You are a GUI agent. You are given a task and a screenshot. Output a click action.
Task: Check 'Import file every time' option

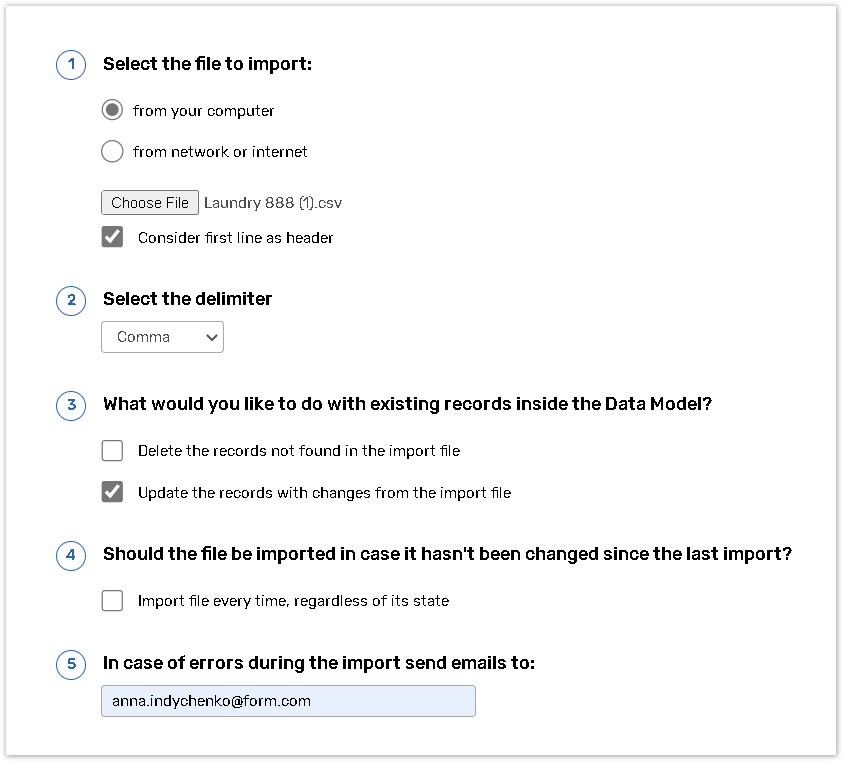click(113, 601)
